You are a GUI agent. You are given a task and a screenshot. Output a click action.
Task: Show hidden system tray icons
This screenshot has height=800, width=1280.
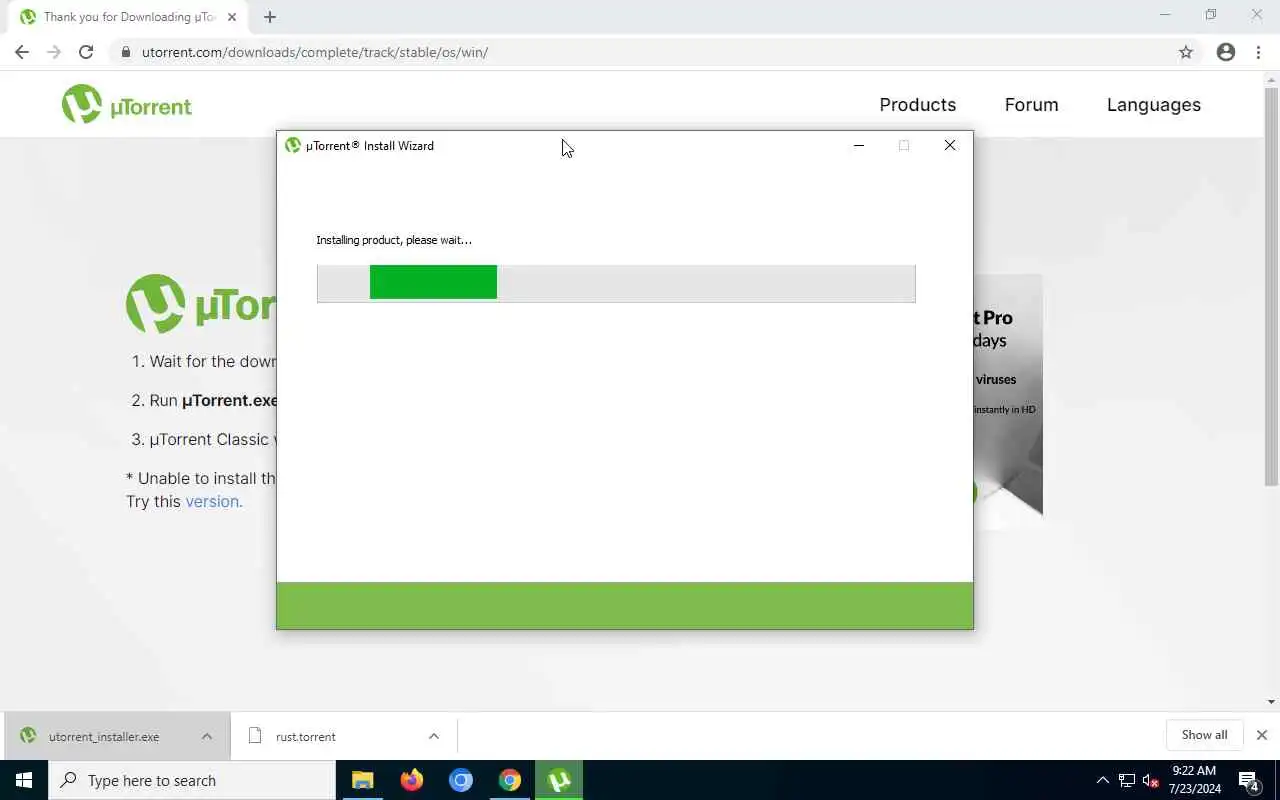pyautogui.click(x=1103, y=780)
